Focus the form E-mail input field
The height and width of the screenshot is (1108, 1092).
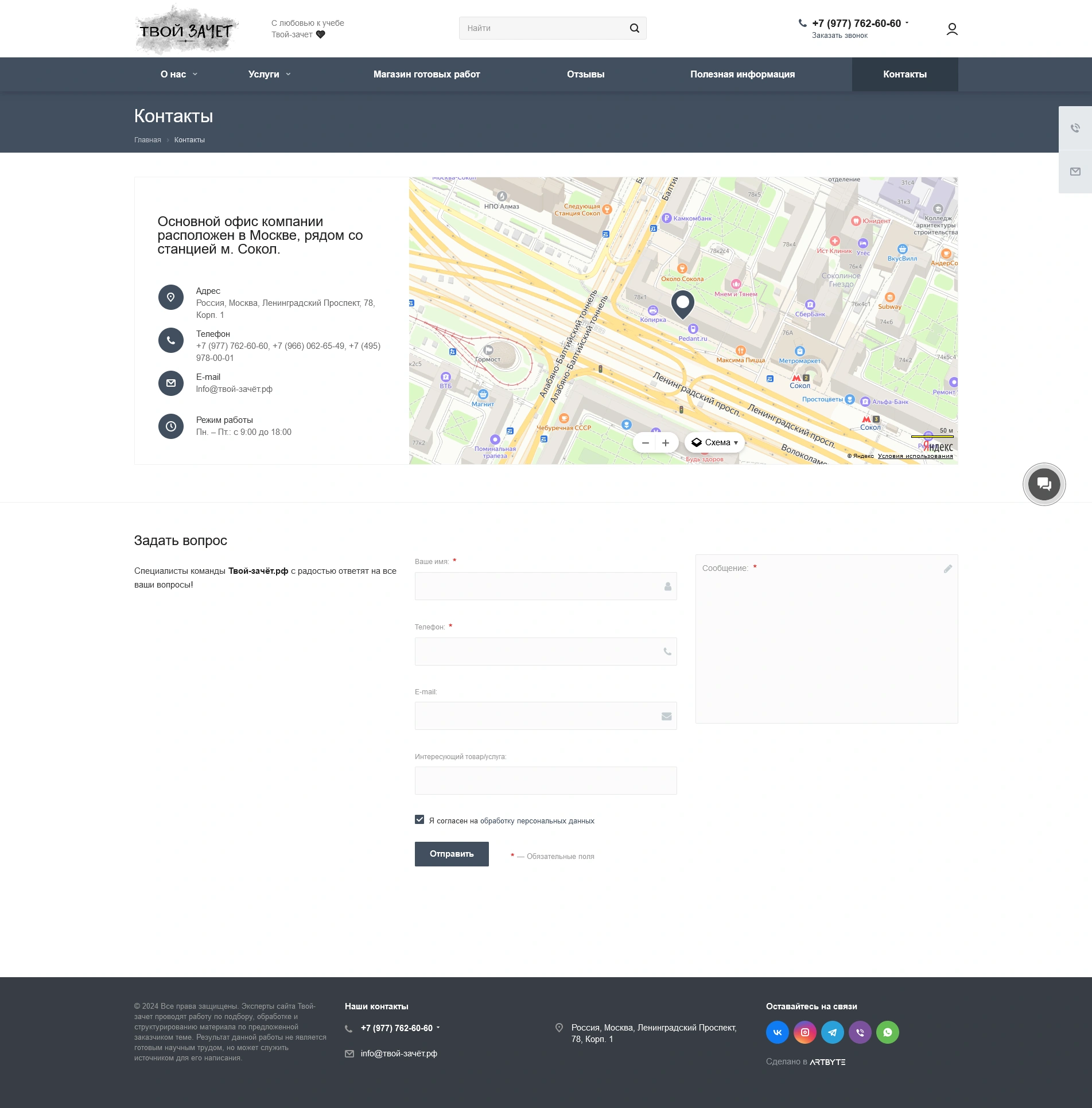tap(546, 716)
